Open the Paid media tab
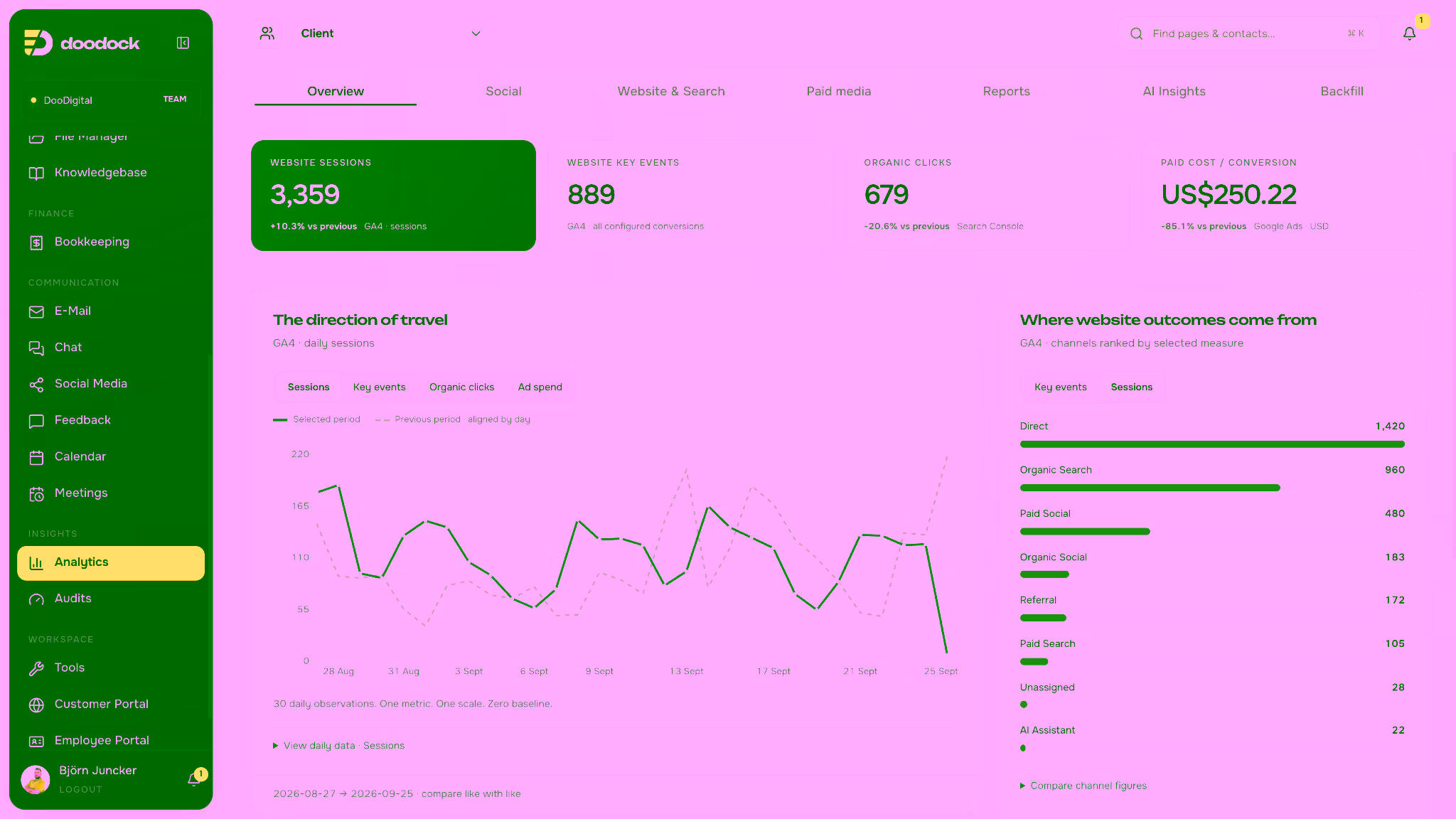1456x819 pixels. click(838, 91)
